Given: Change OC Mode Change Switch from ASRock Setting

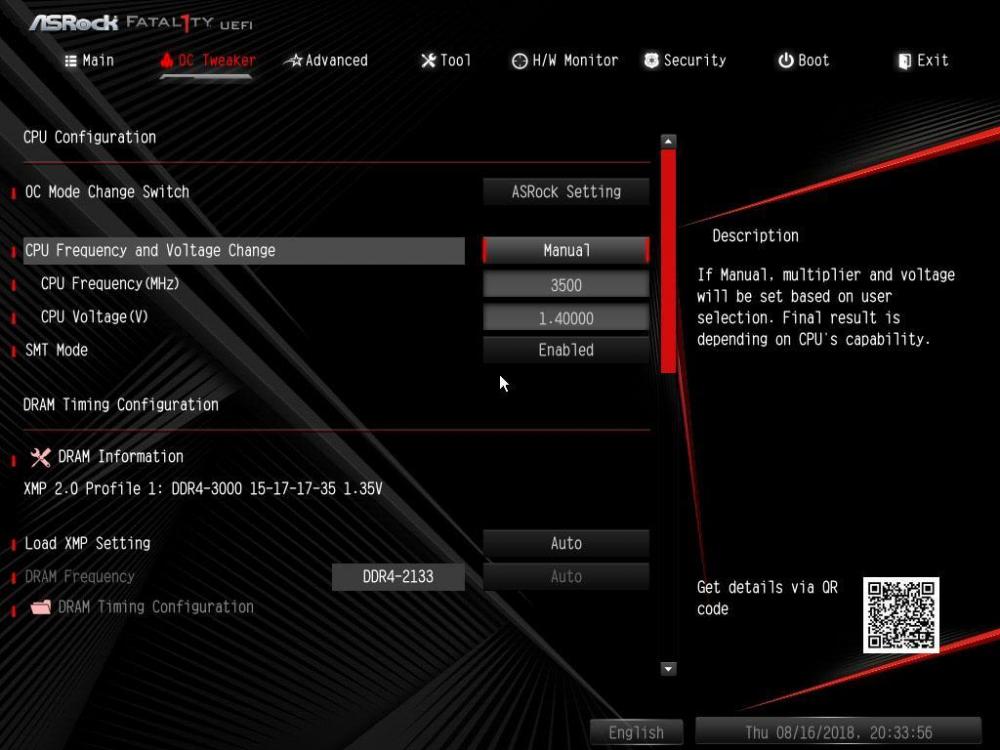Looking at the screenshot, I should pos(565,191).
